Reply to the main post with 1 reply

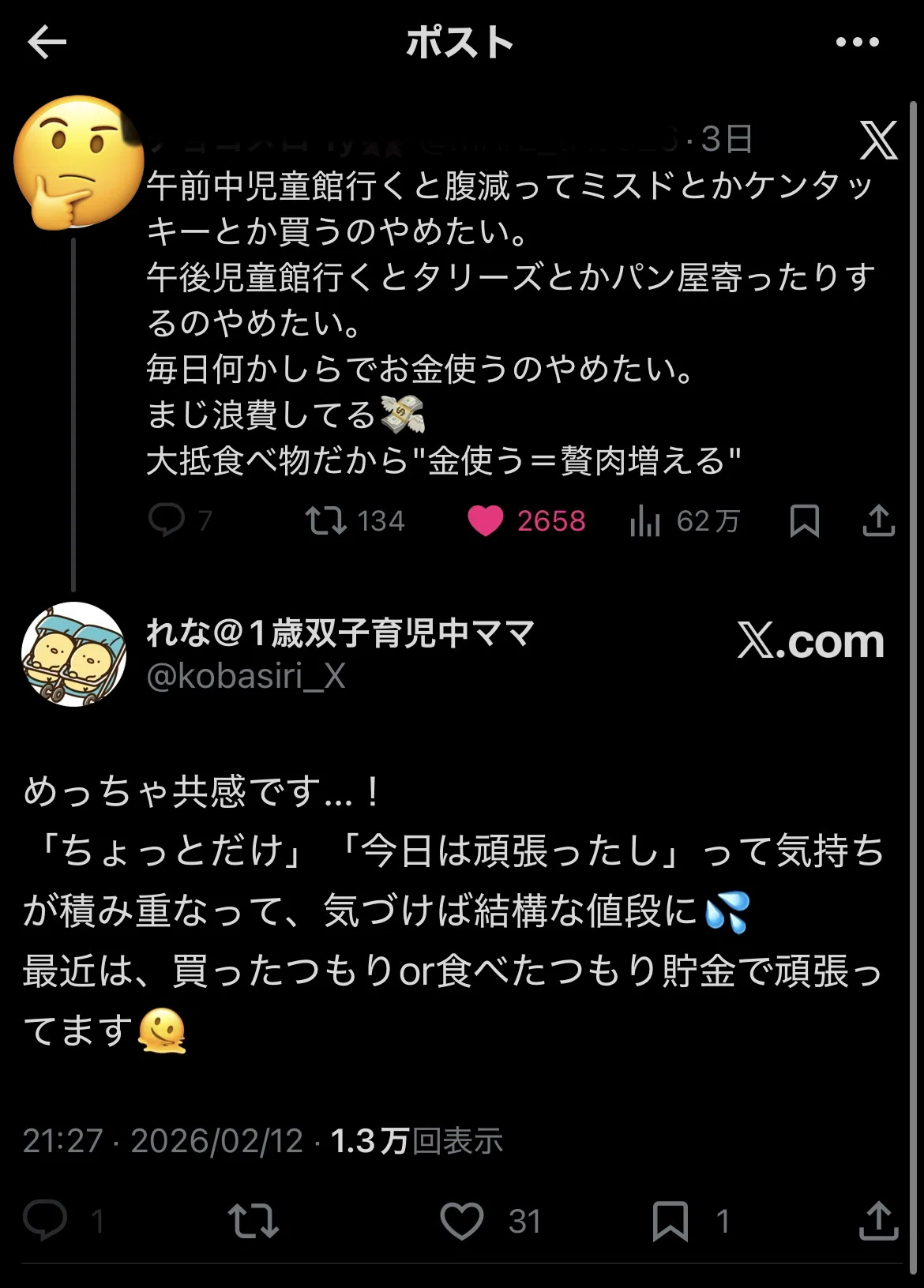point(46,1220)
